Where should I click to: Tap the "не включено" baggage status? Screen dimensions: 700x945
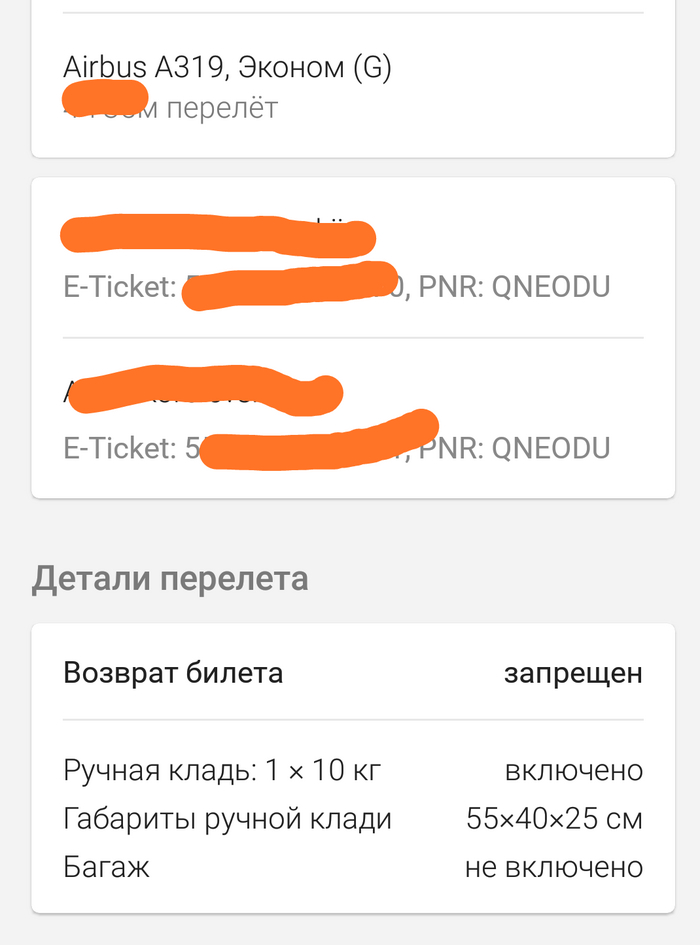click(x=553, y=867)
